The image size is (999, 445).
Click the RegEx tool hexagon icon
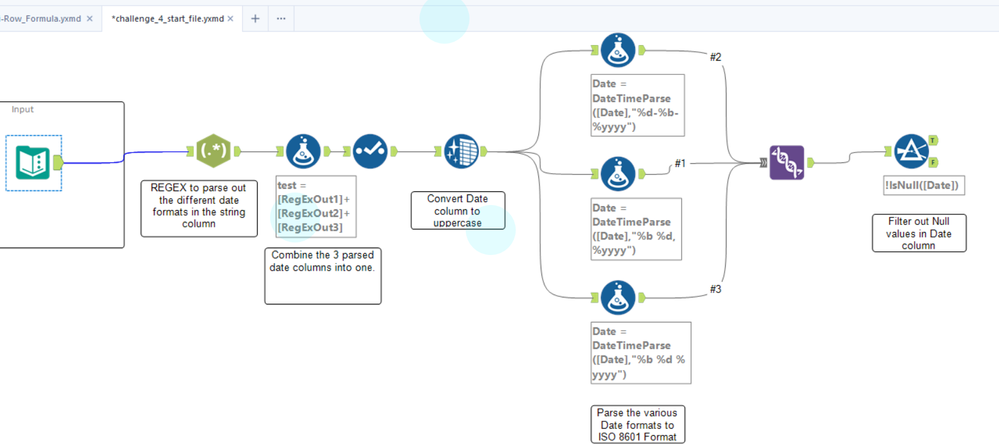pyautogui.click(x=213, y=151)
